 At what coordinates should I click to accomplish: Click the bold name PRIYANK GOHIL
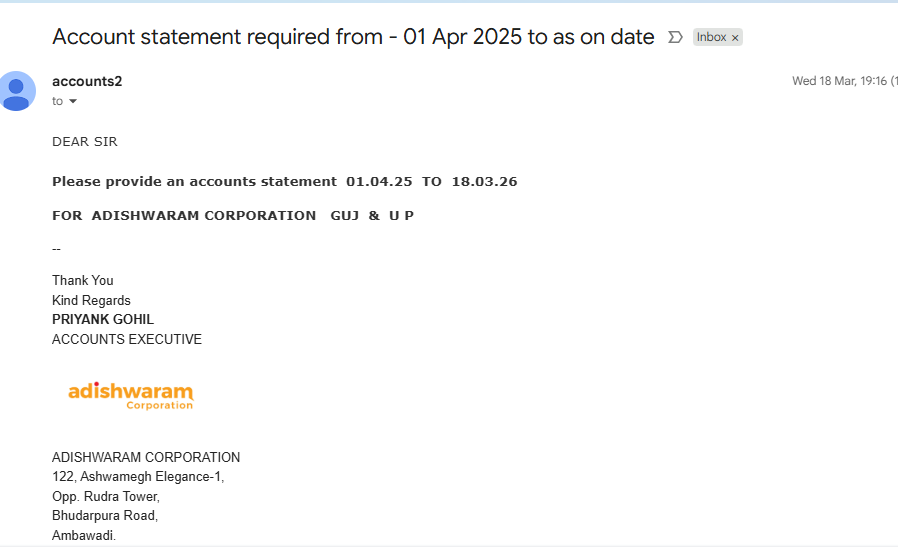(103, 319)
